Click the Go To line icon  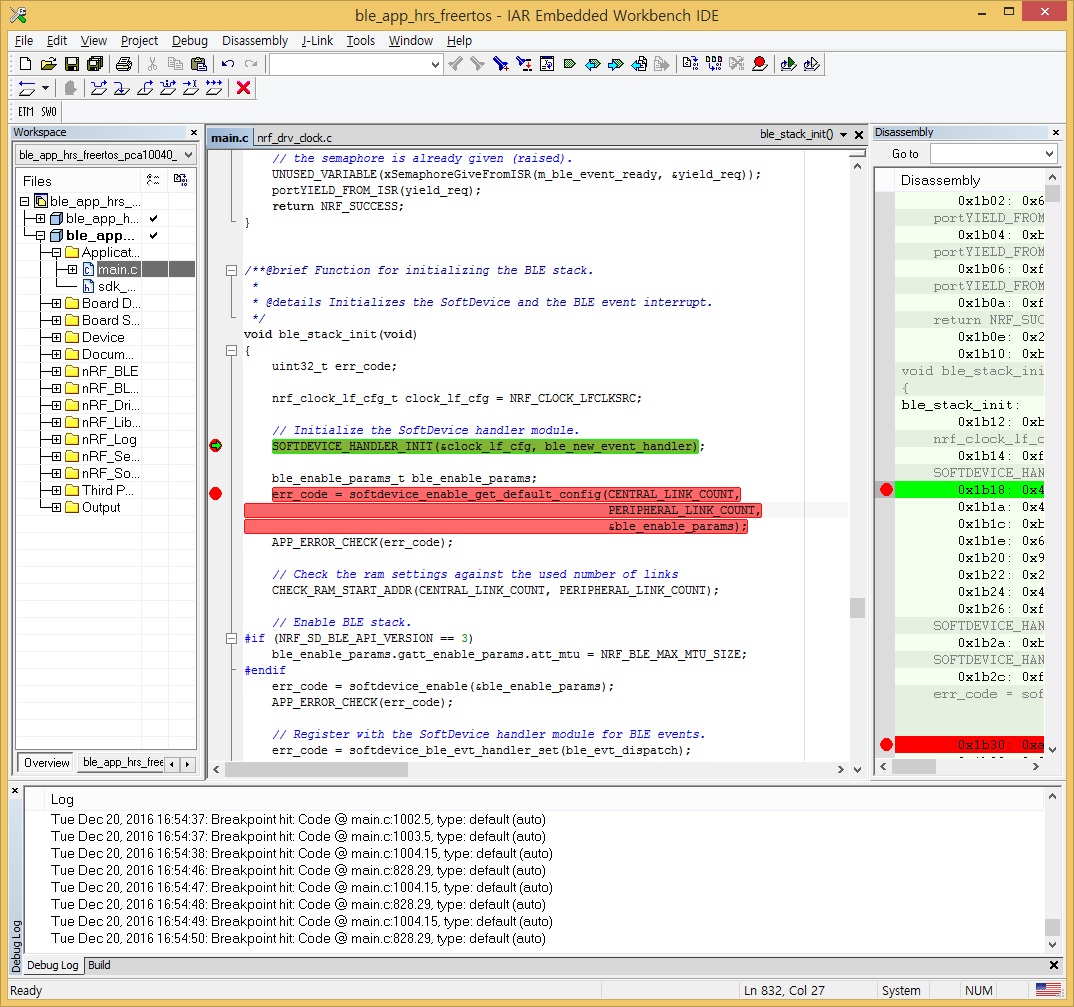[547, 64]
